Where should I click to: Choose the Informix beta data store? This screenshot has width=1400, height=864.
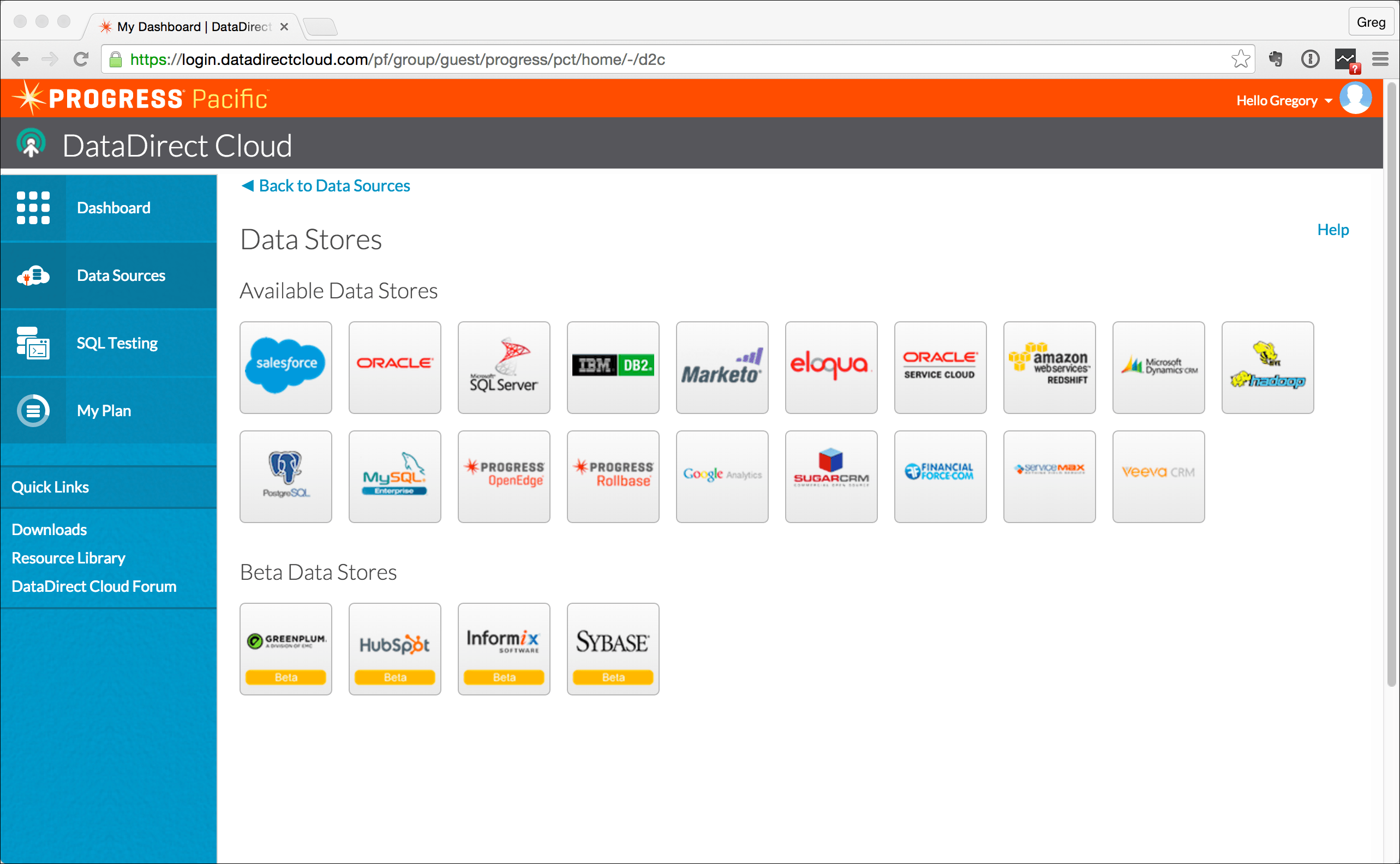pos(504,649)
